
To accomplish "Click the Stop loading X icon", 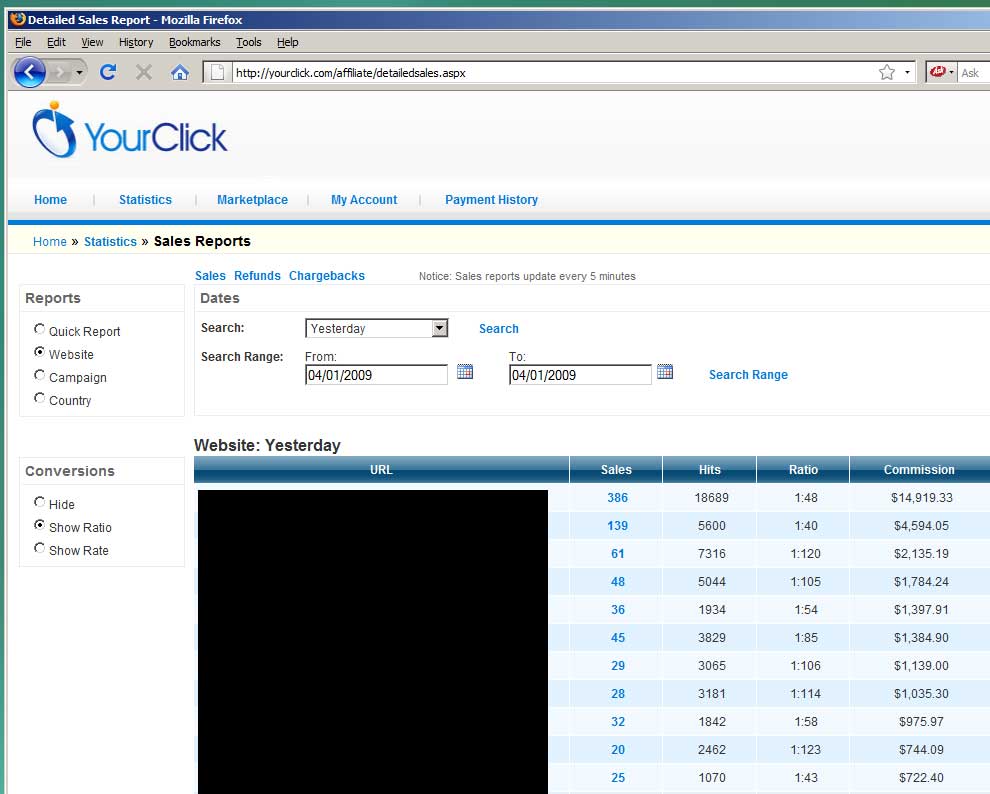I will click(x=144, y=72).
